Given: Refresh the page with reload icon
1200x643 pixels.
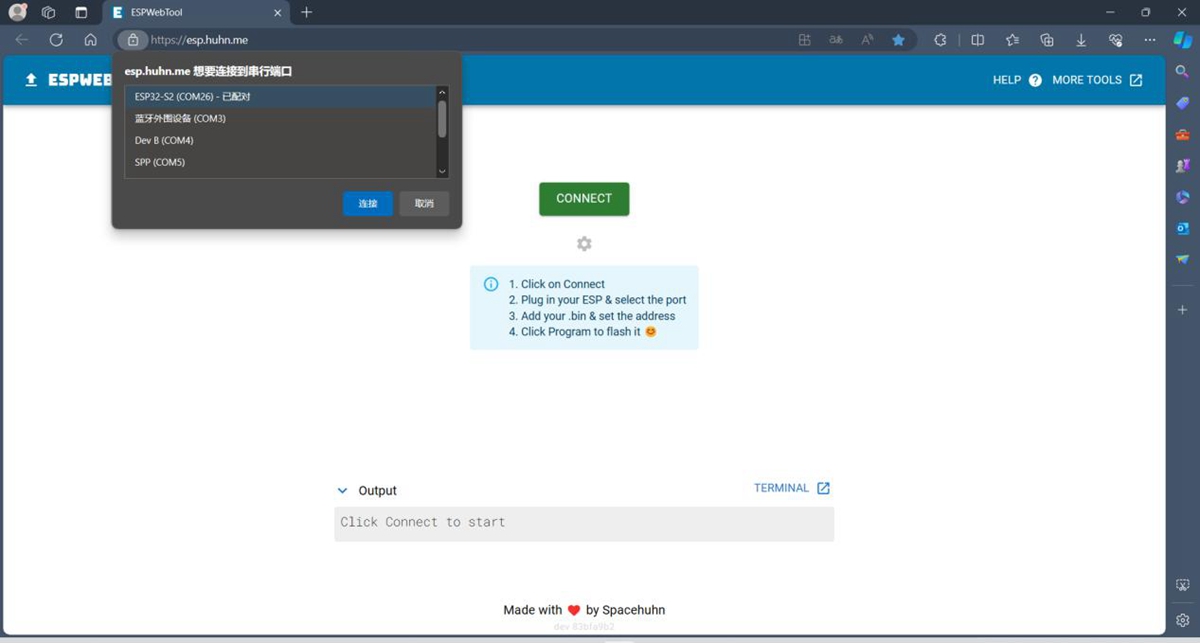Looking at the screenshot, I should point(56,40).
